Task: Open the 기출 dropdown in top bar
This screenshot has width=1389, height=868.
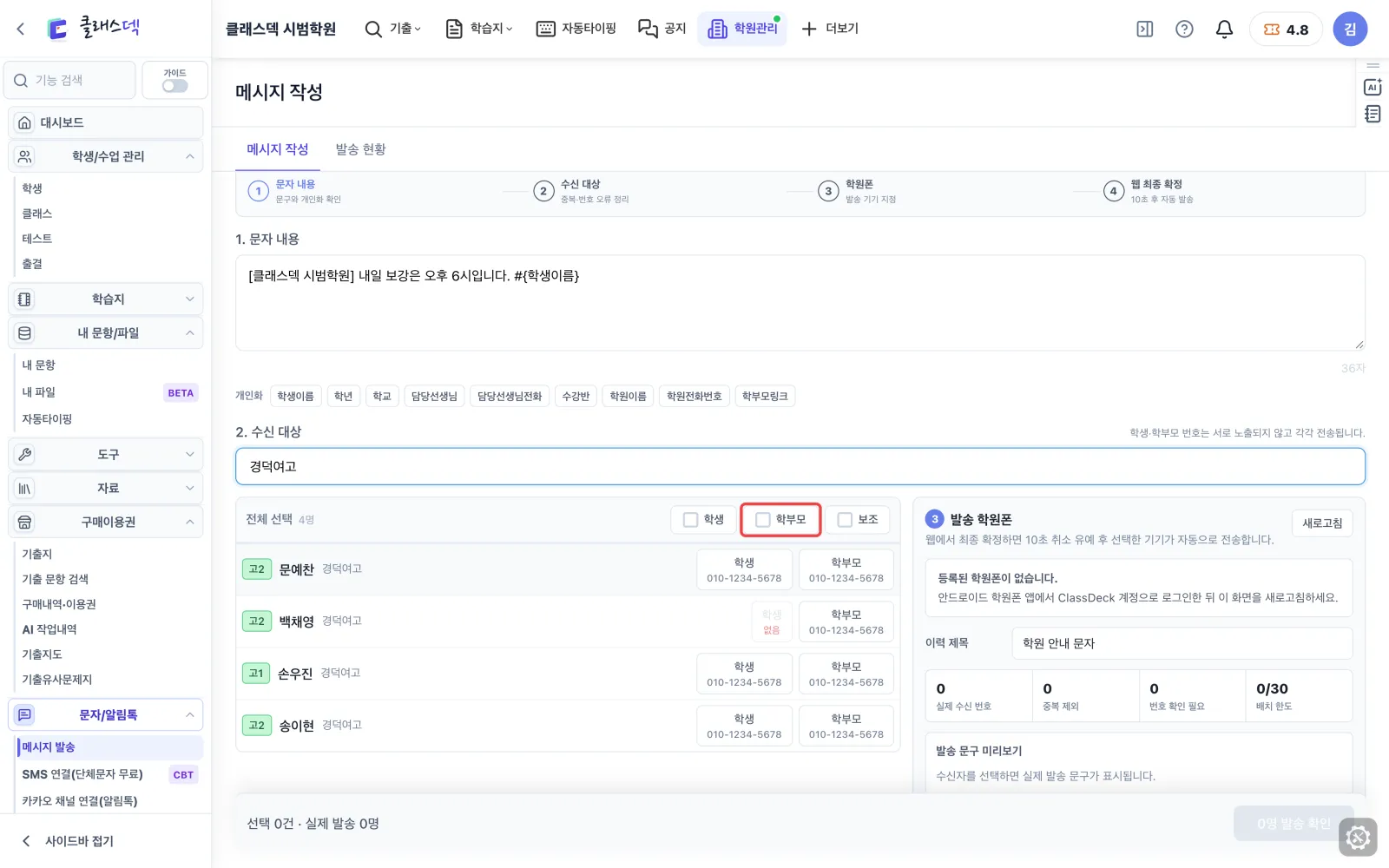Action: (393, 29)
